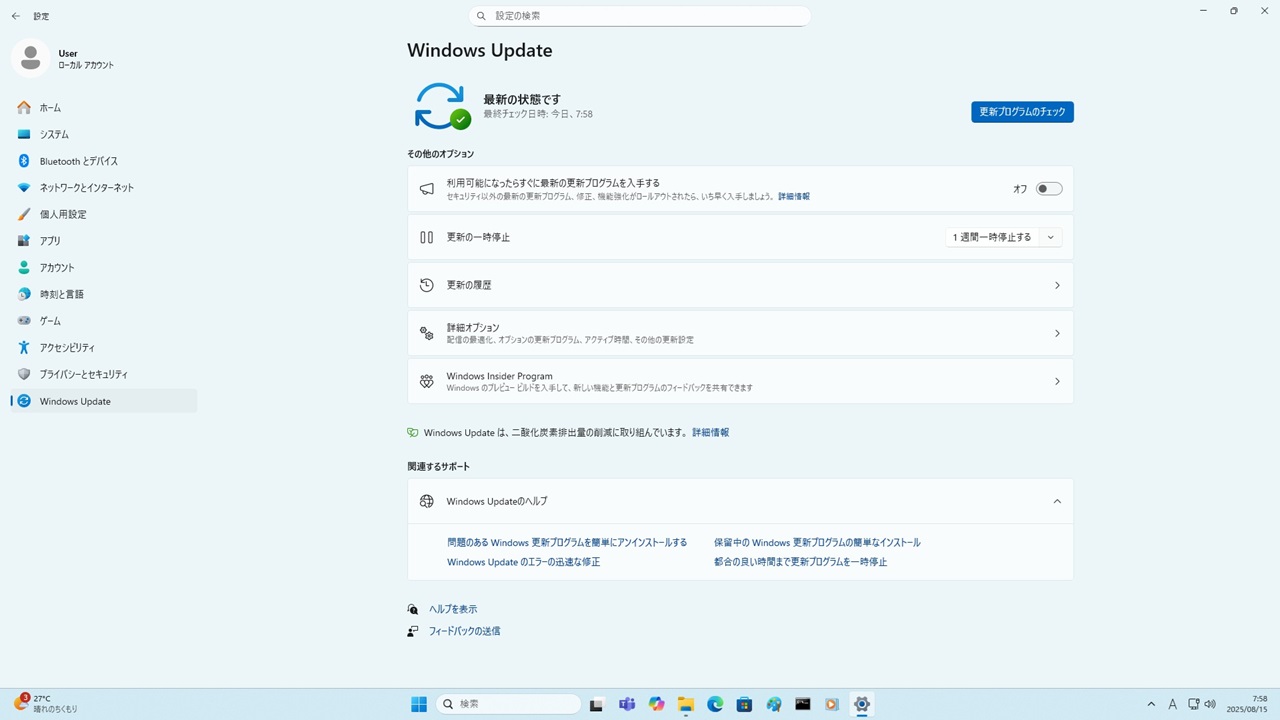Launch Microsoft Edge from the taskbar

[715, 704]
